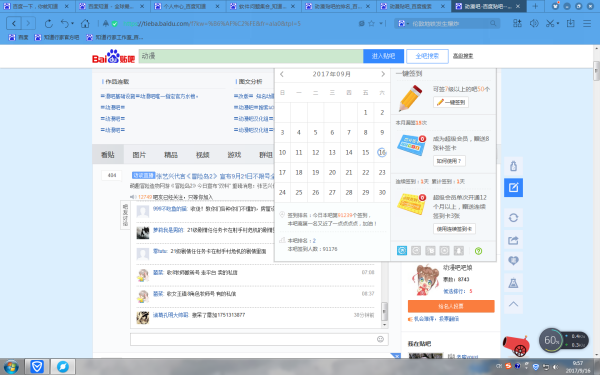Click the scissors screenshot tool icon

point(549,23)
